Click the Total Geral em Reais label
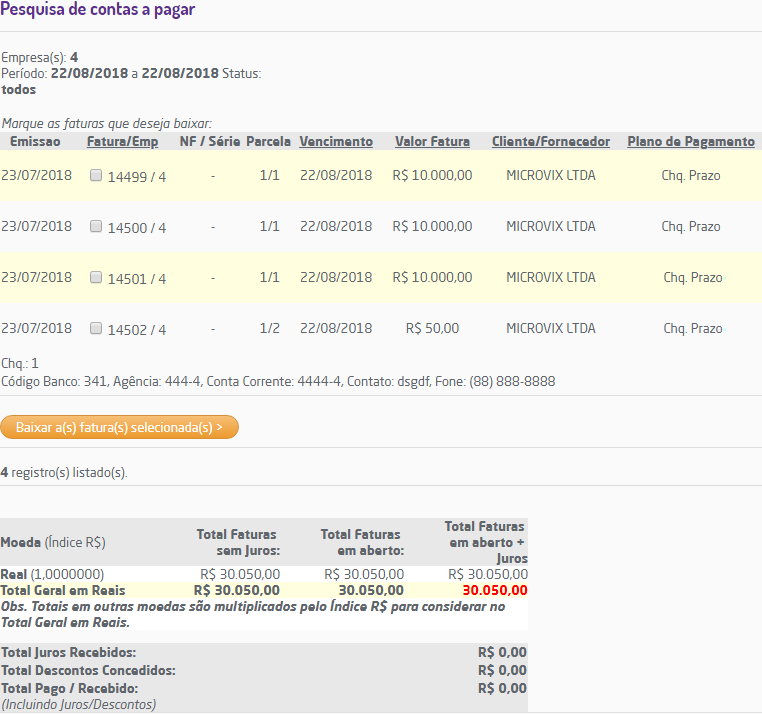 coord(63,590)
